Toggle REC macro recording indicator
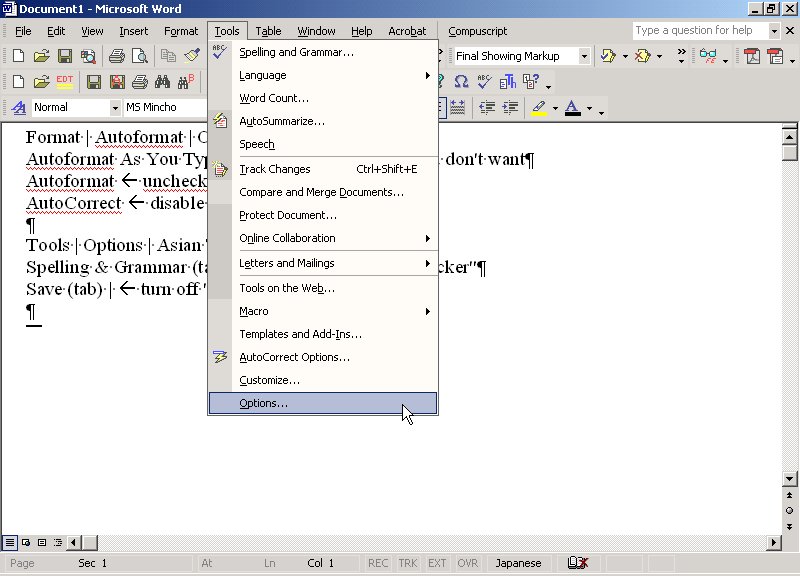The height and width of the screenshot is (576, 800). click(379, 563)
